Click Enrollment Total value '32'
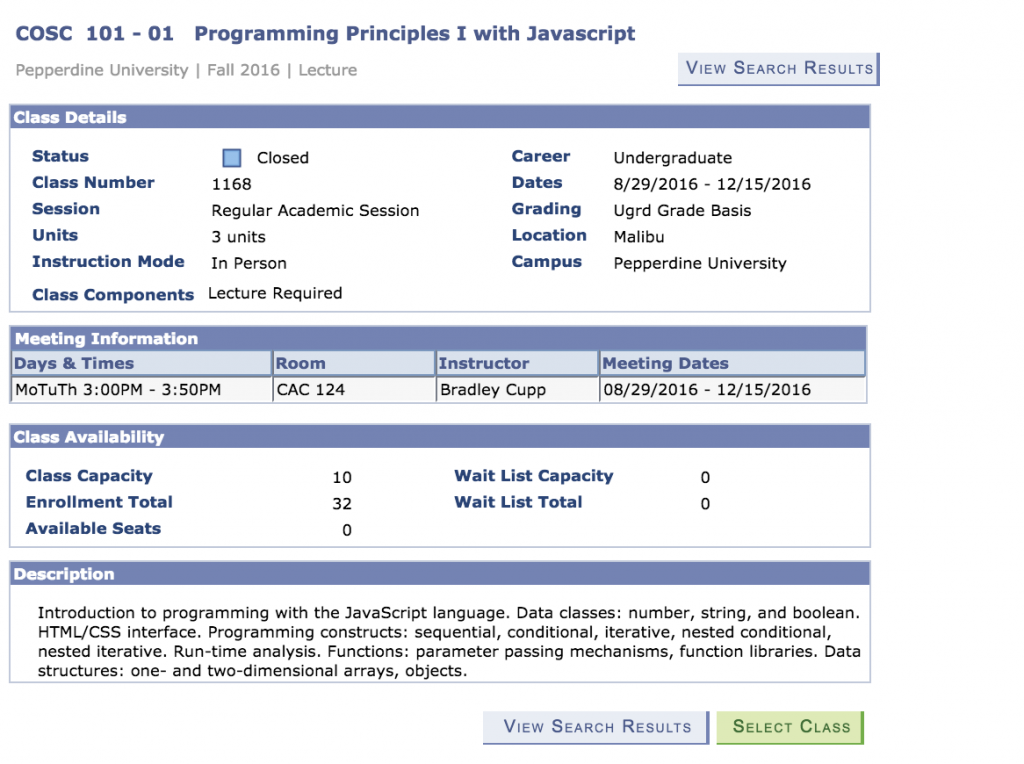This screenshot has height=764, width=1024. 342,504
